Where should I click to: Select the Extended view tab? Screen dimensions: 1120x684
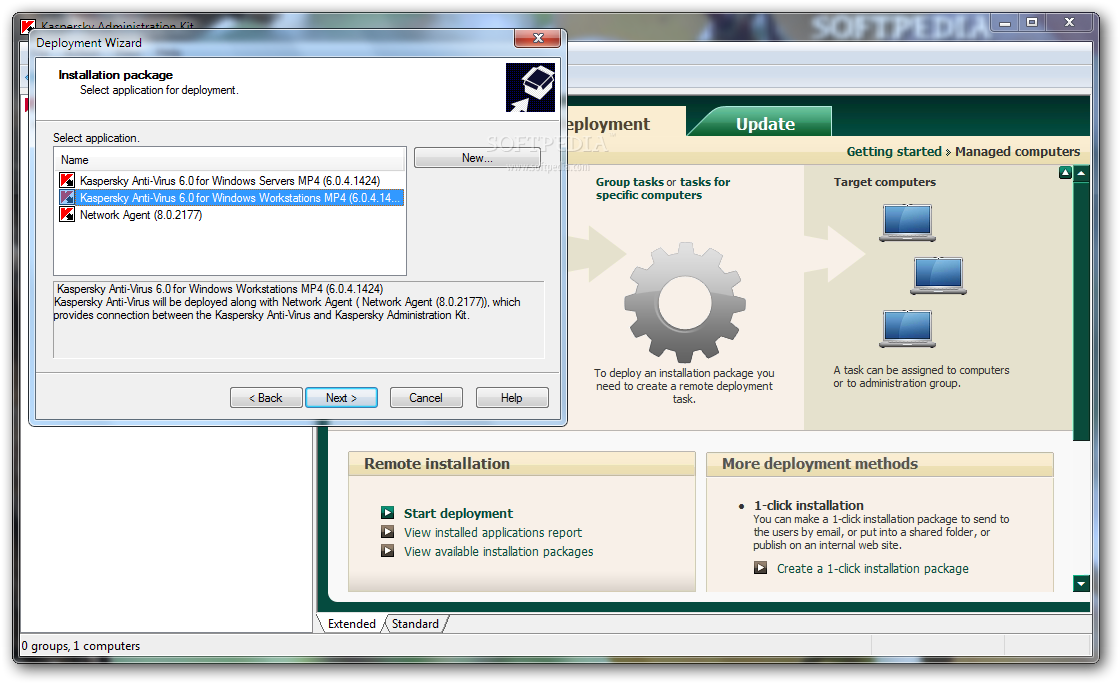click(x=351, y=623)
